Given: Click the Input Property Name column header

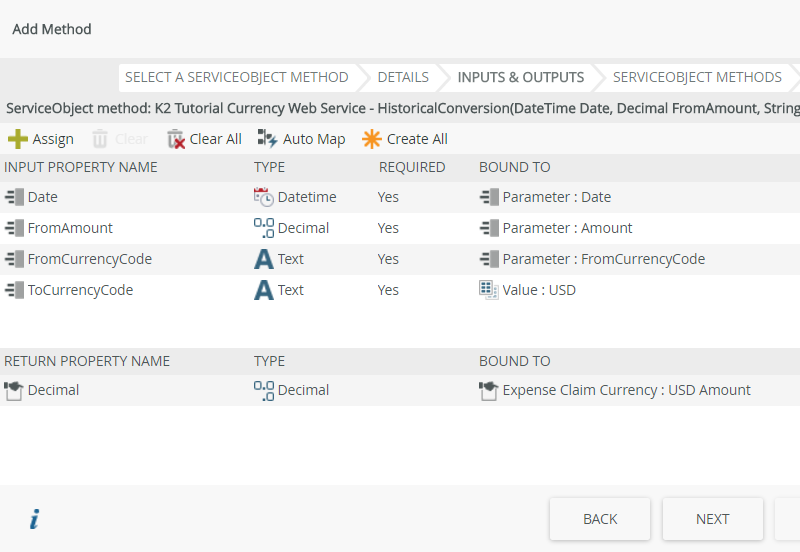Looking at the screenshot, I should click(81, 167).
